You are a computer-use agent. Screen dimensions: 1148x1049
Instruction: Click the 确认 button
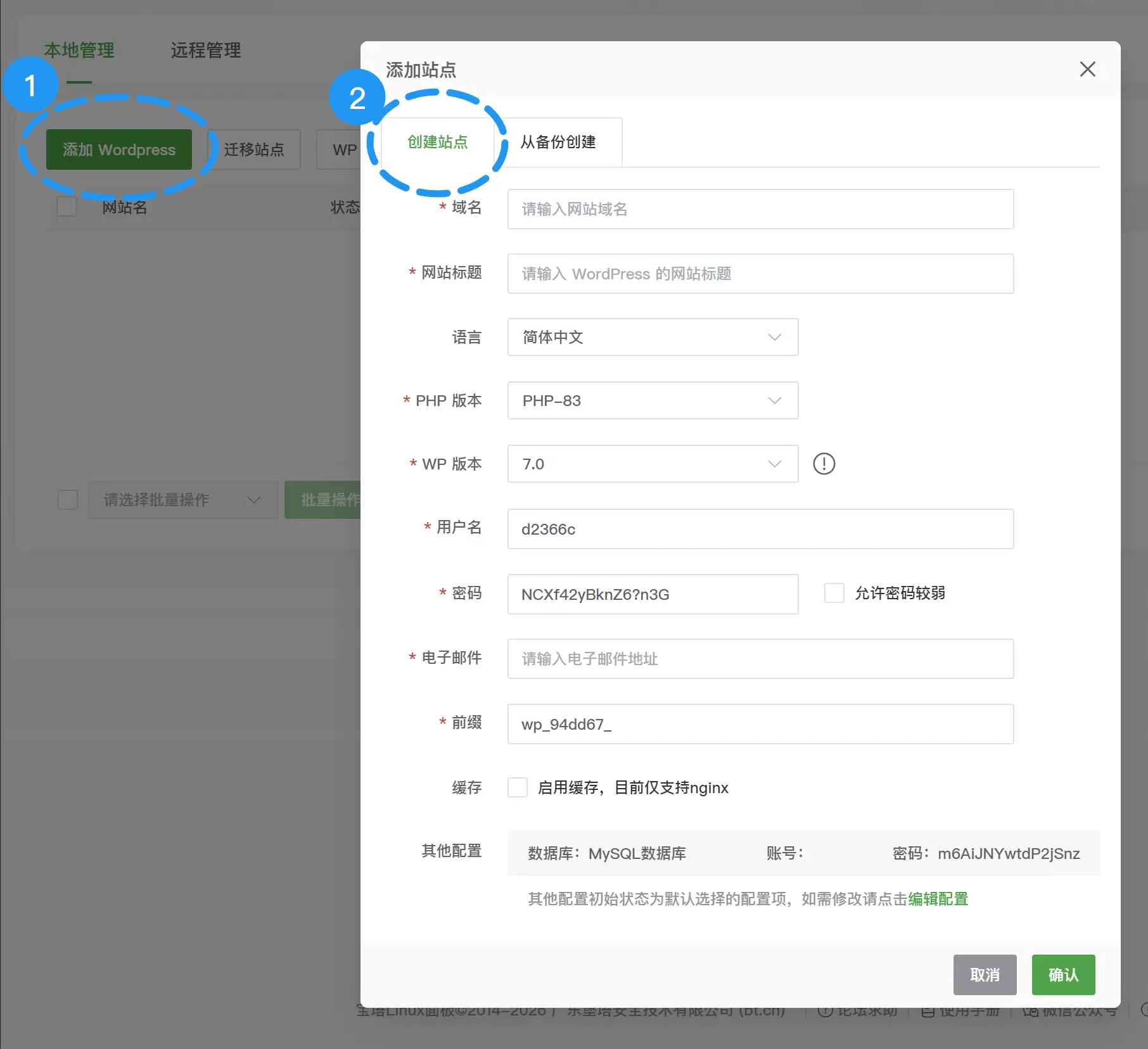coord(1063,975)
